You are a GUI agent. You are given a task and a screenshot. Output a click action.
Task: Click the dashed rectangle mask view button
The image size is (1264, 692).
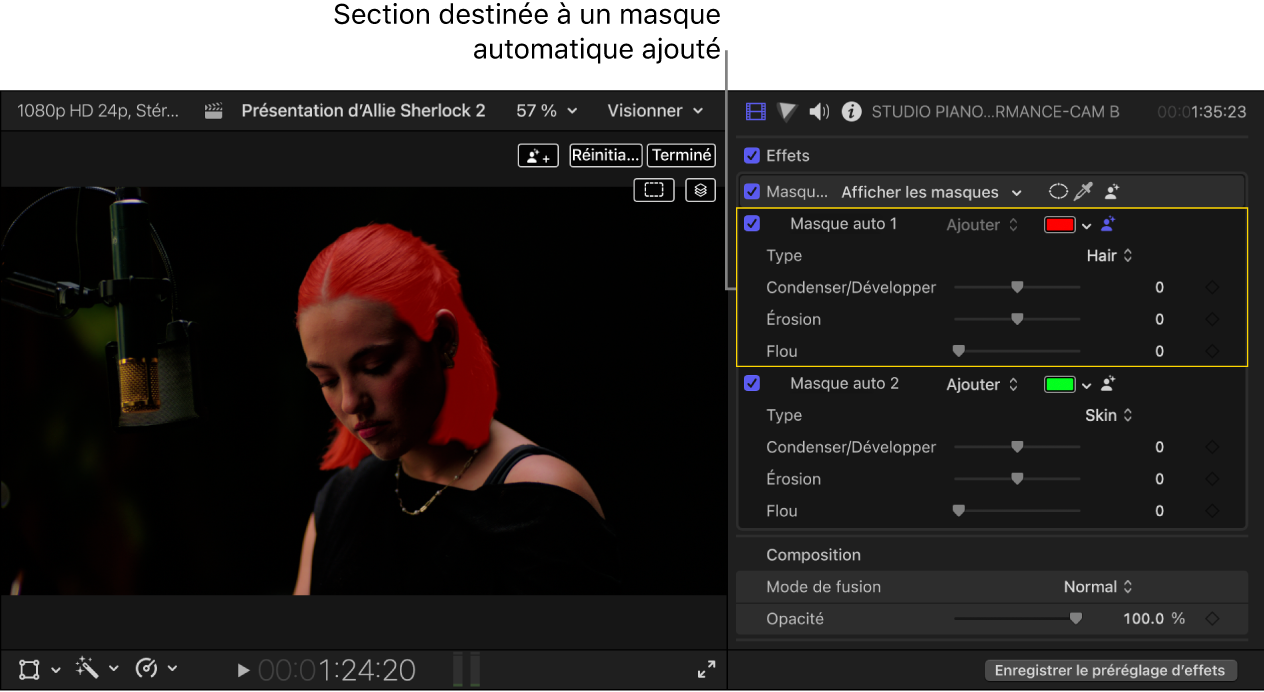click(654, 189)
